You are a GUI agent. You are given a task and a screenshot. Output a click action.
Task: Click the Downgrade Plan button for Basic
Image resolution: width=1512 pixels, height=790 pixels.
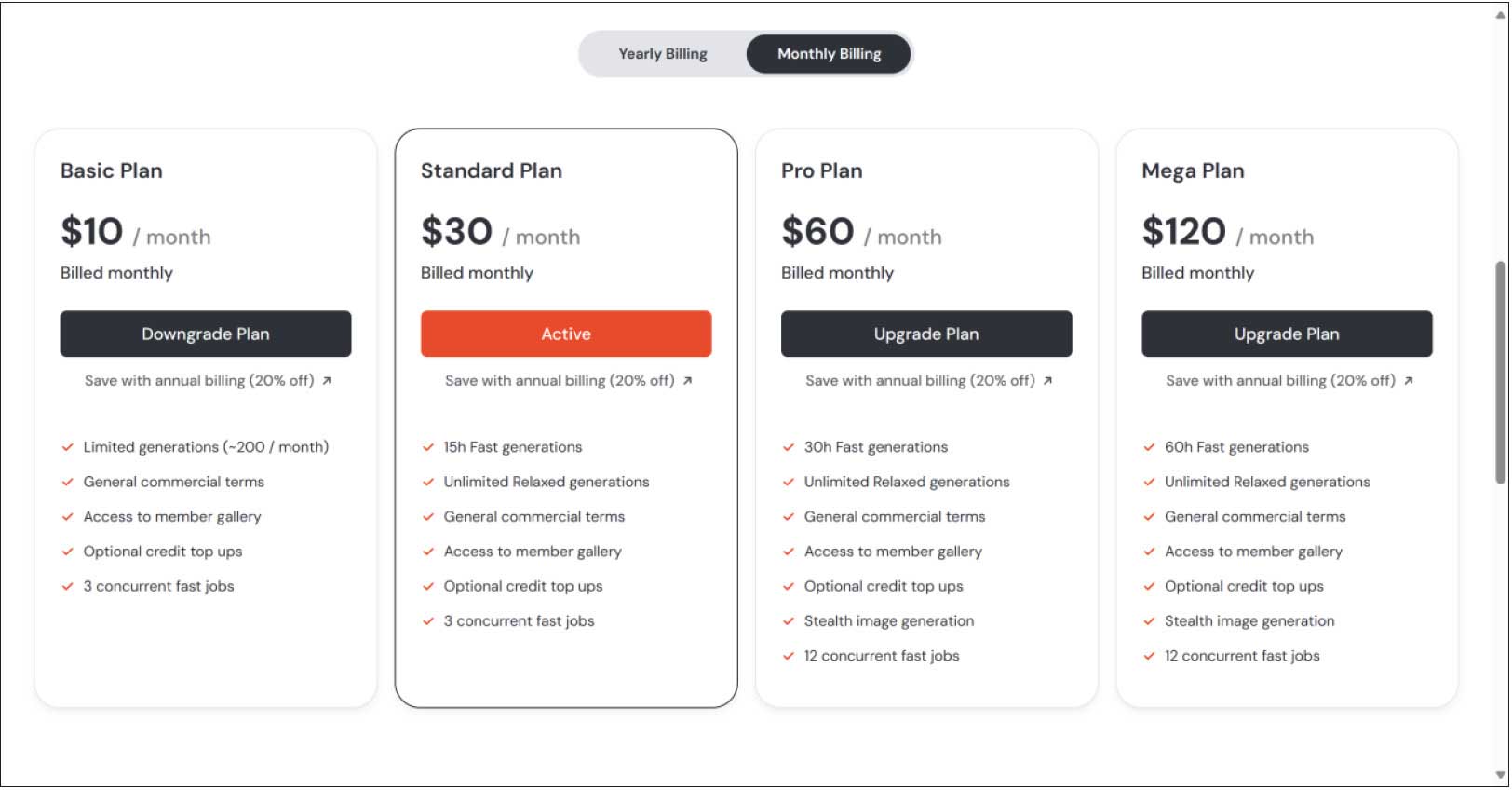[x=206, y=334]
